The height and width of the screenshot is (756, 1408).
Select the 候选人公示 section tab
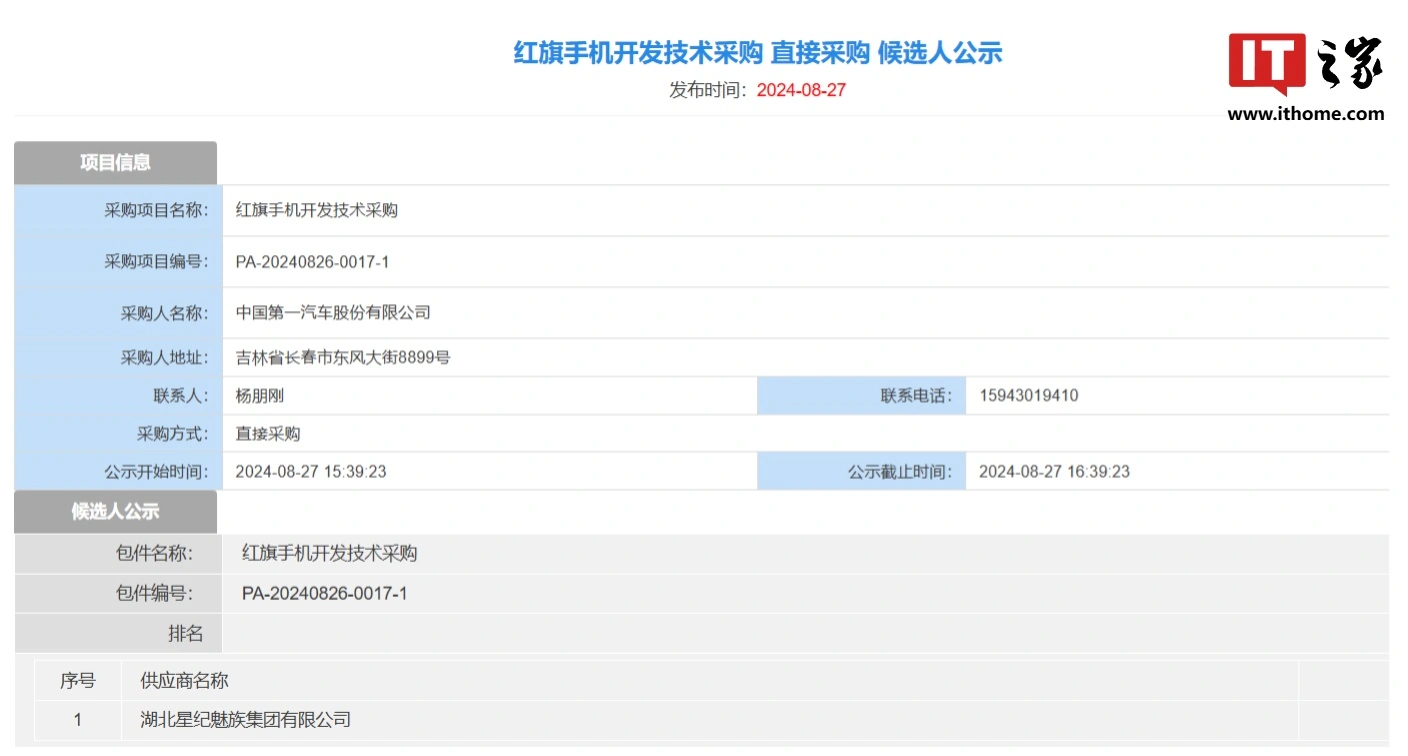[115, 512]
